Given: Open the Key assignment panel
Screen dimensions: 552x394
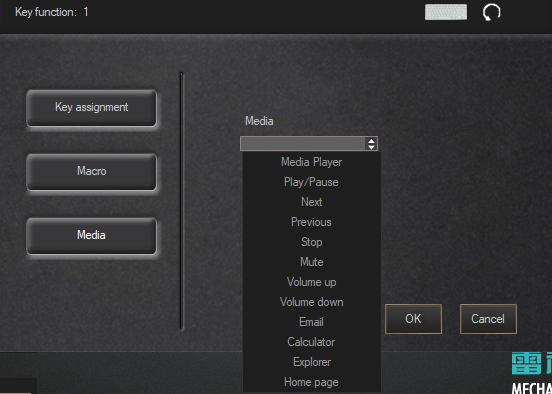Looking at the screenshot, I should (92, 107).
